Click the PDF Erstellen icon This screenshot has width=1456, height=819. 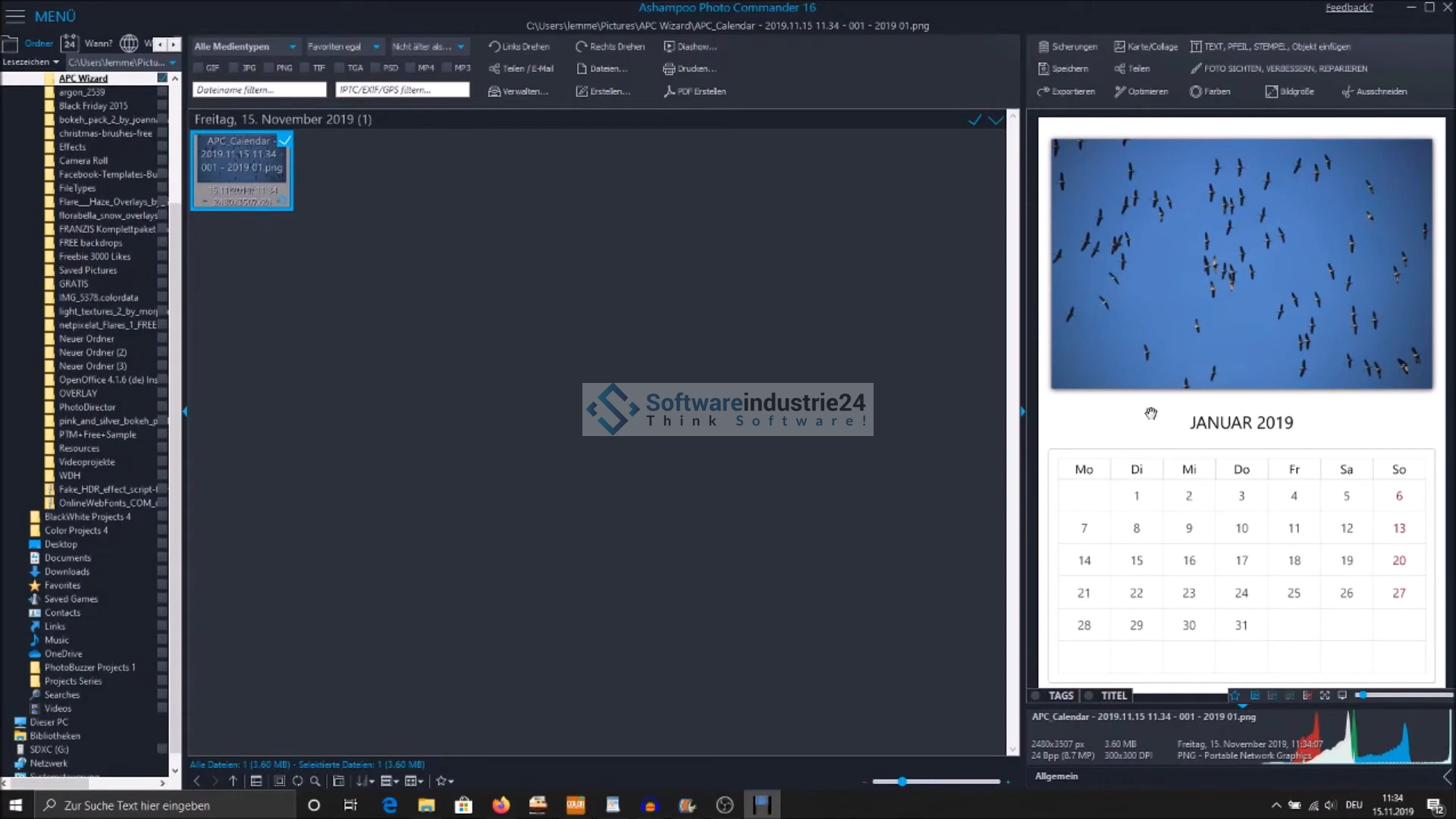pos(669,91)
